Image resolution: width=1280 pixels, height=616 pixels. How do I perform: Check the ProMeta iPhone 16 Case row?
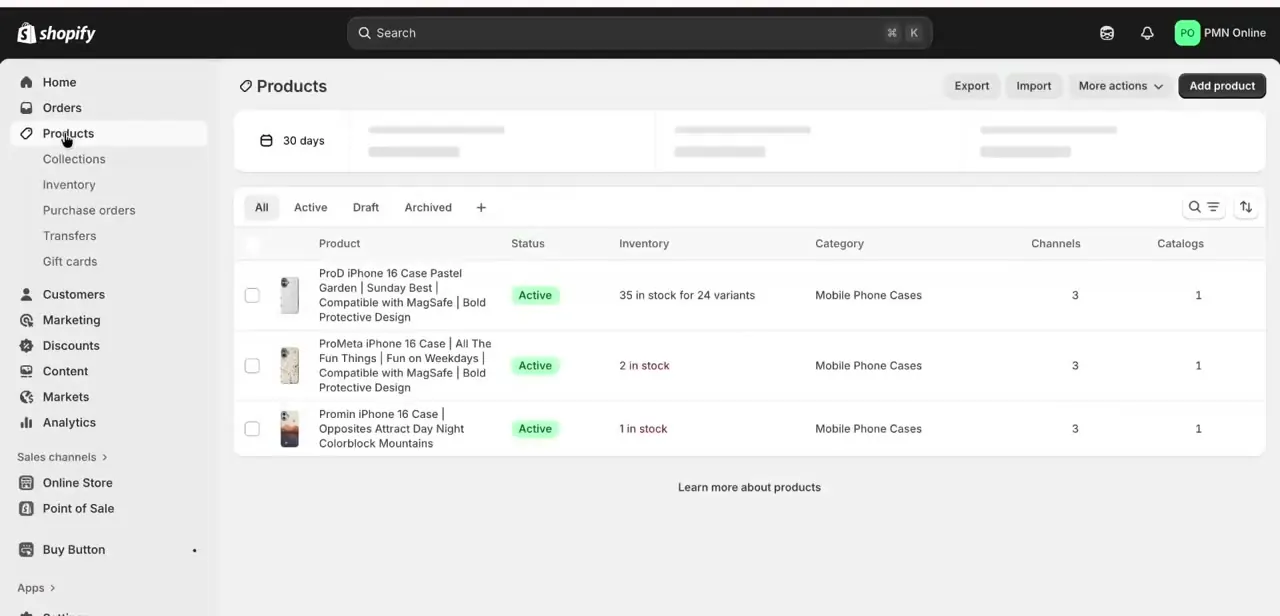tap(252, 366)
